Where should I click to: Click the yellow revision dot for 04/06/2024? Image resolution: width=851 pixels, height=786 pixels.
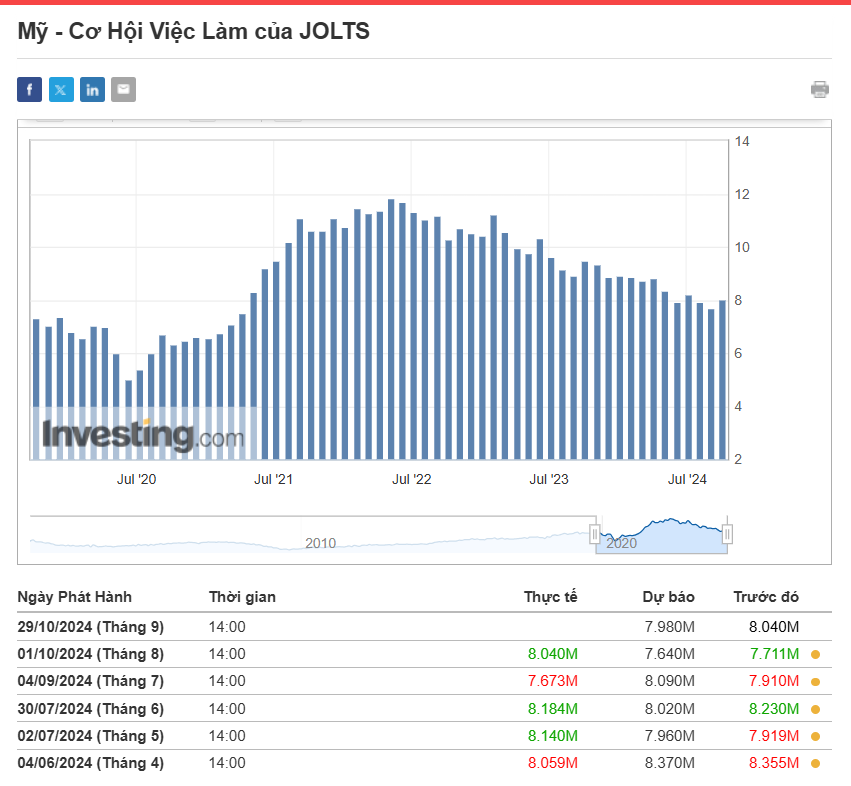[x=816, y=764]
